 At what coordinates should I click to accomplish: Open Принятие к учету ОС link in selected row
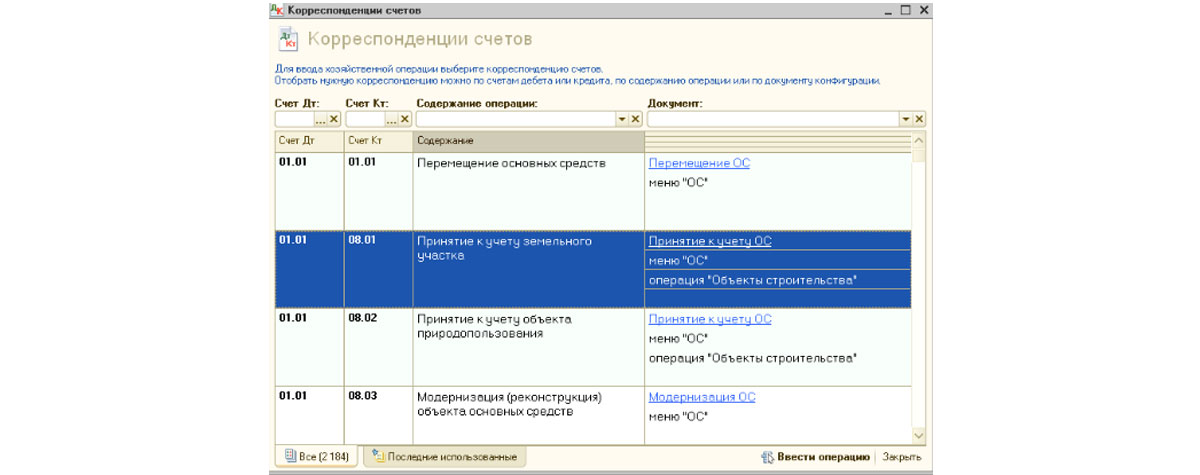(710, 241)
